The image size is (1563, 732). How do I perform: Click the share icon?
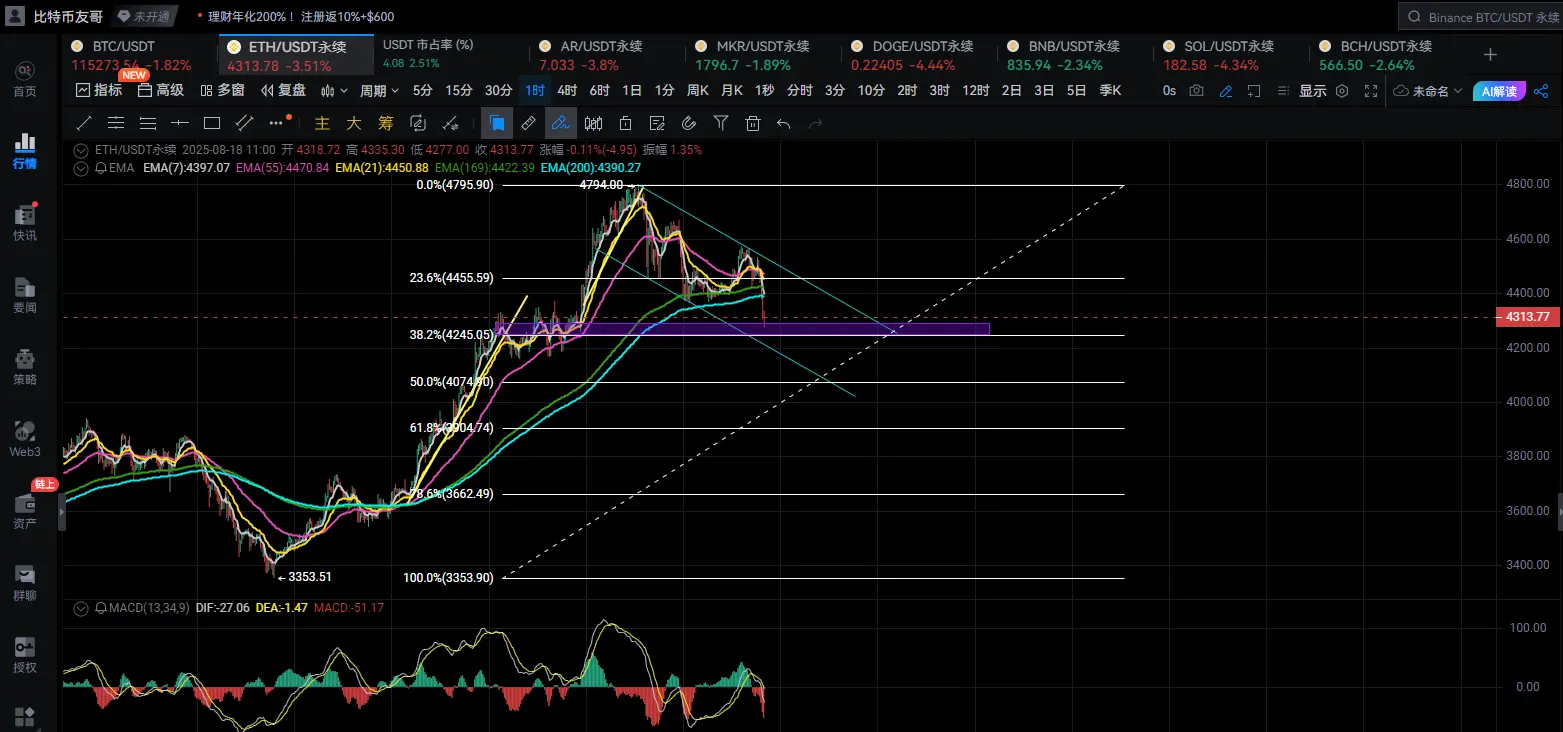point(1540,90)
